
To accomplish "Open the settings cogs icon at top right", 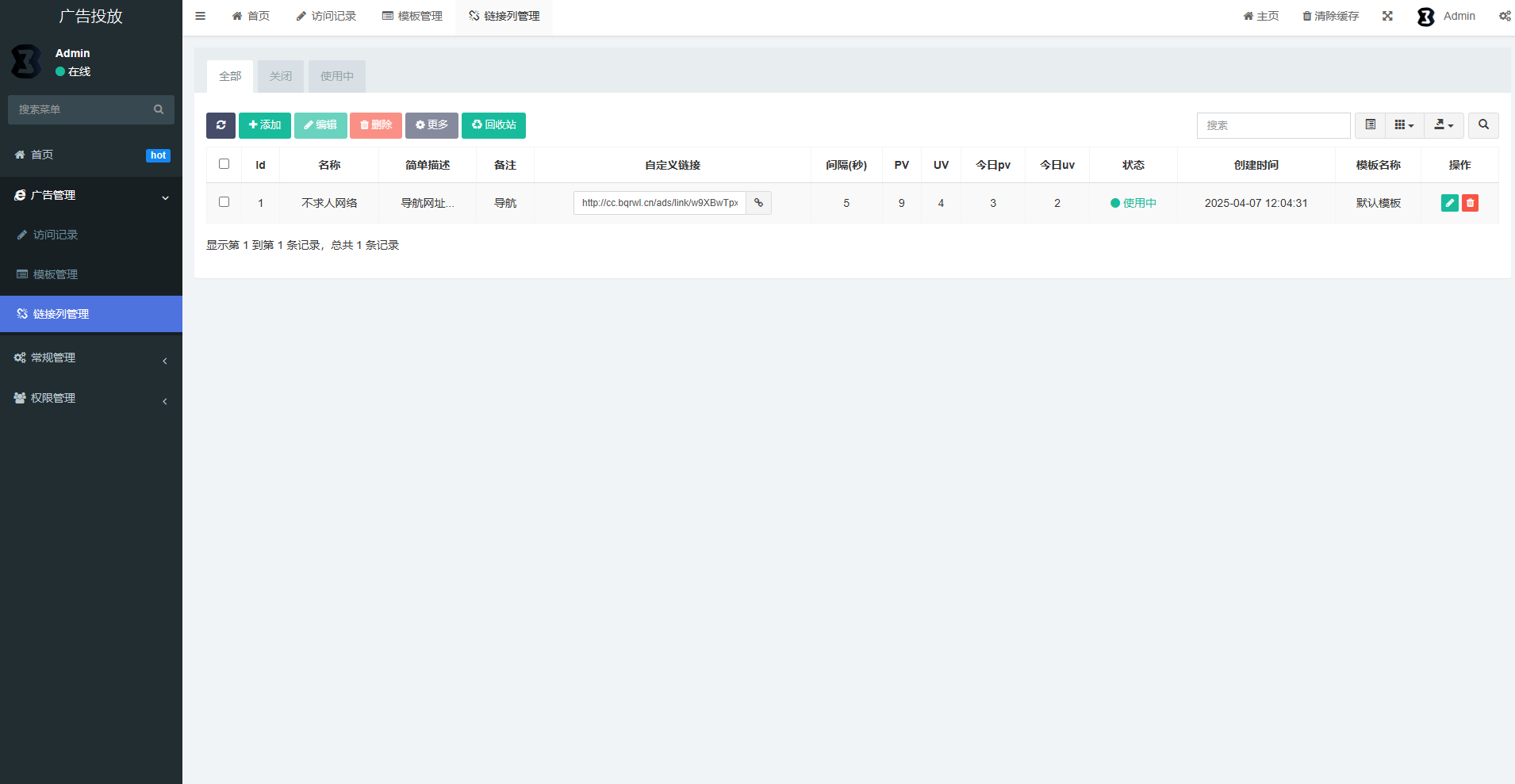I will click(x=1504, y=16).
